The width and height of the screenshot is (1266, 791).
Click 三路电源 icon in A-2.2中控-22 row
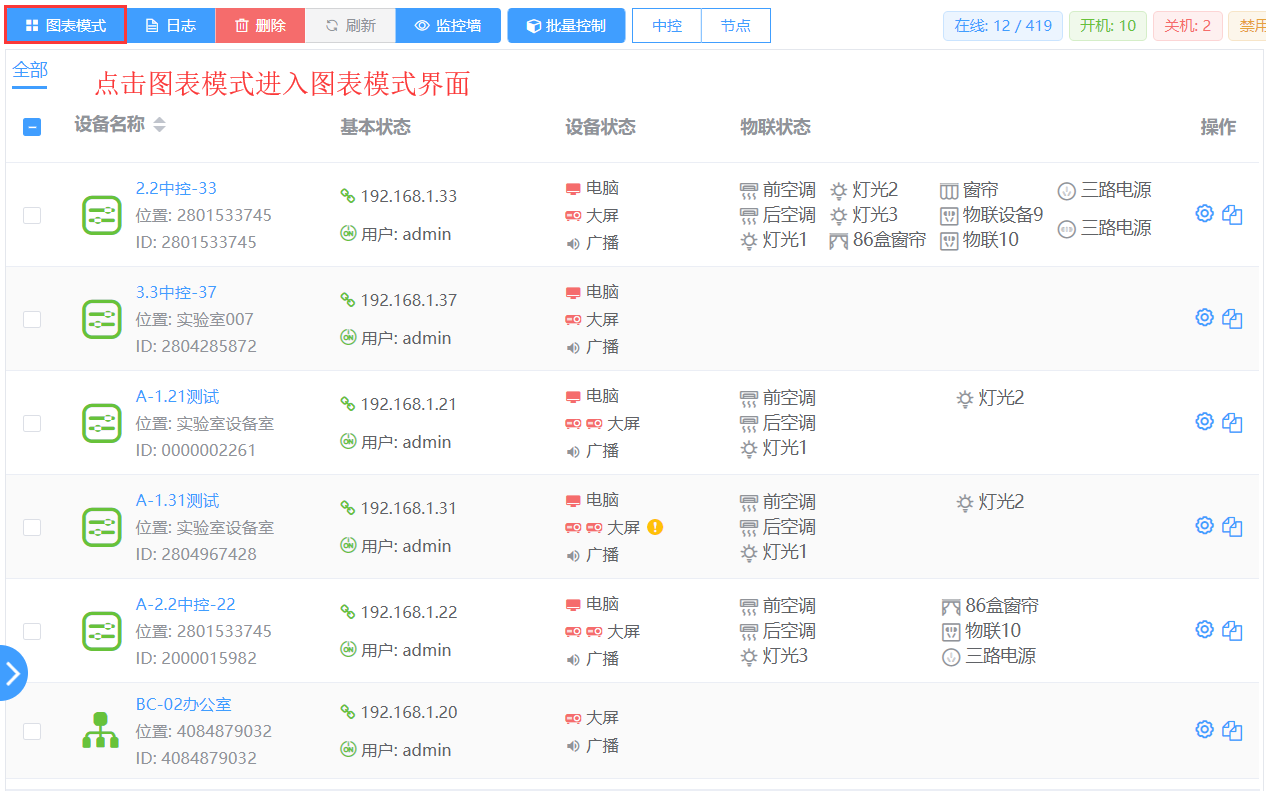951,657
